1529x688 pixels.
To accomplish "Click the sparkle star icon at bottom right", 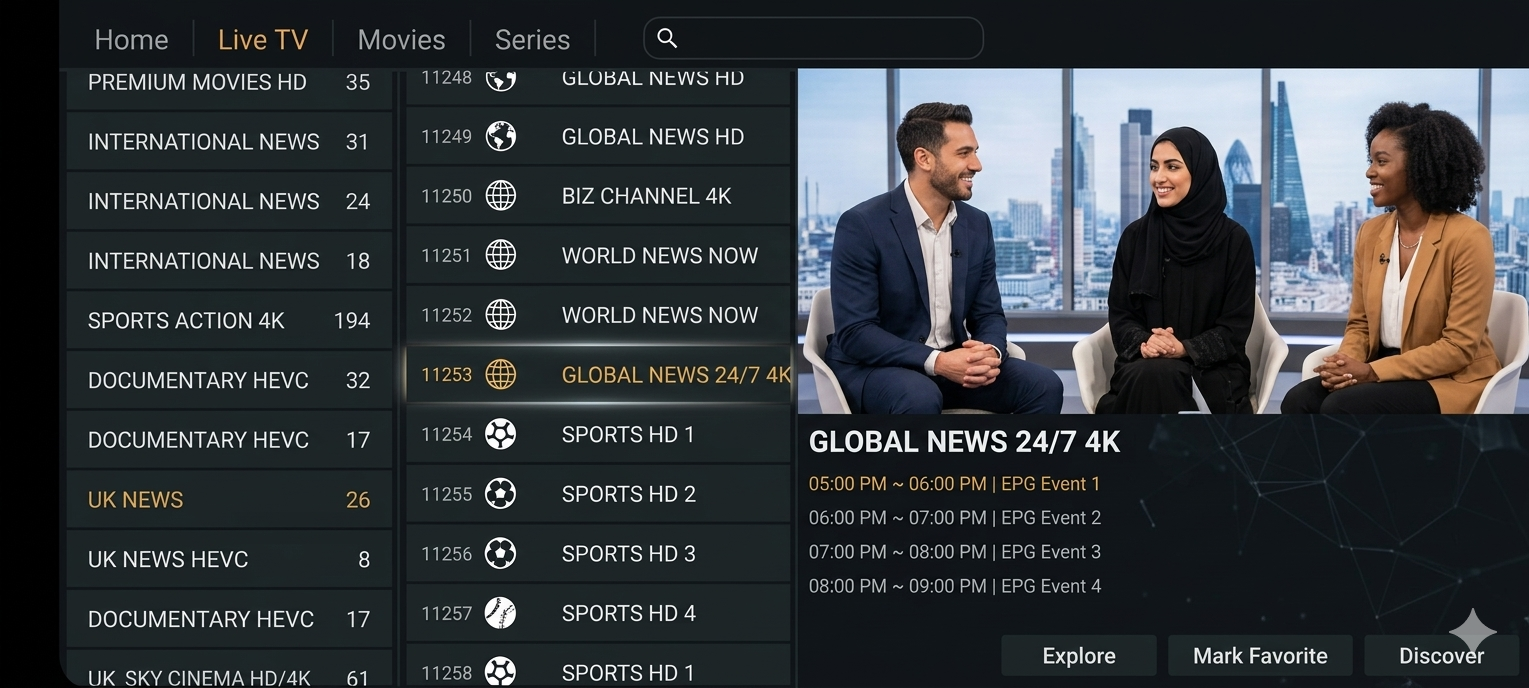I will click(1473, 632).
